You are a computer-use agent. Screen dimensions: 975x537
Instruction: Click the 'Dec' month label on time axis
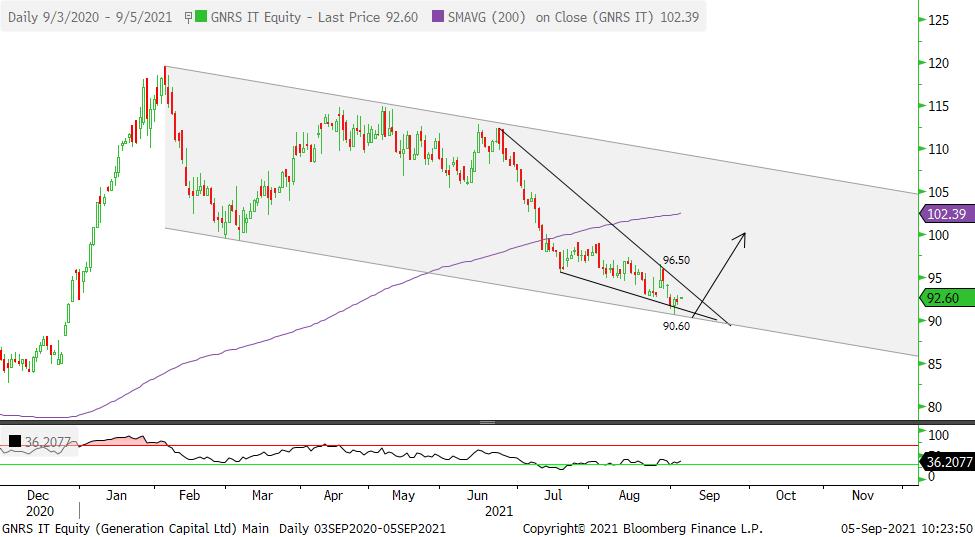(39, 496)
